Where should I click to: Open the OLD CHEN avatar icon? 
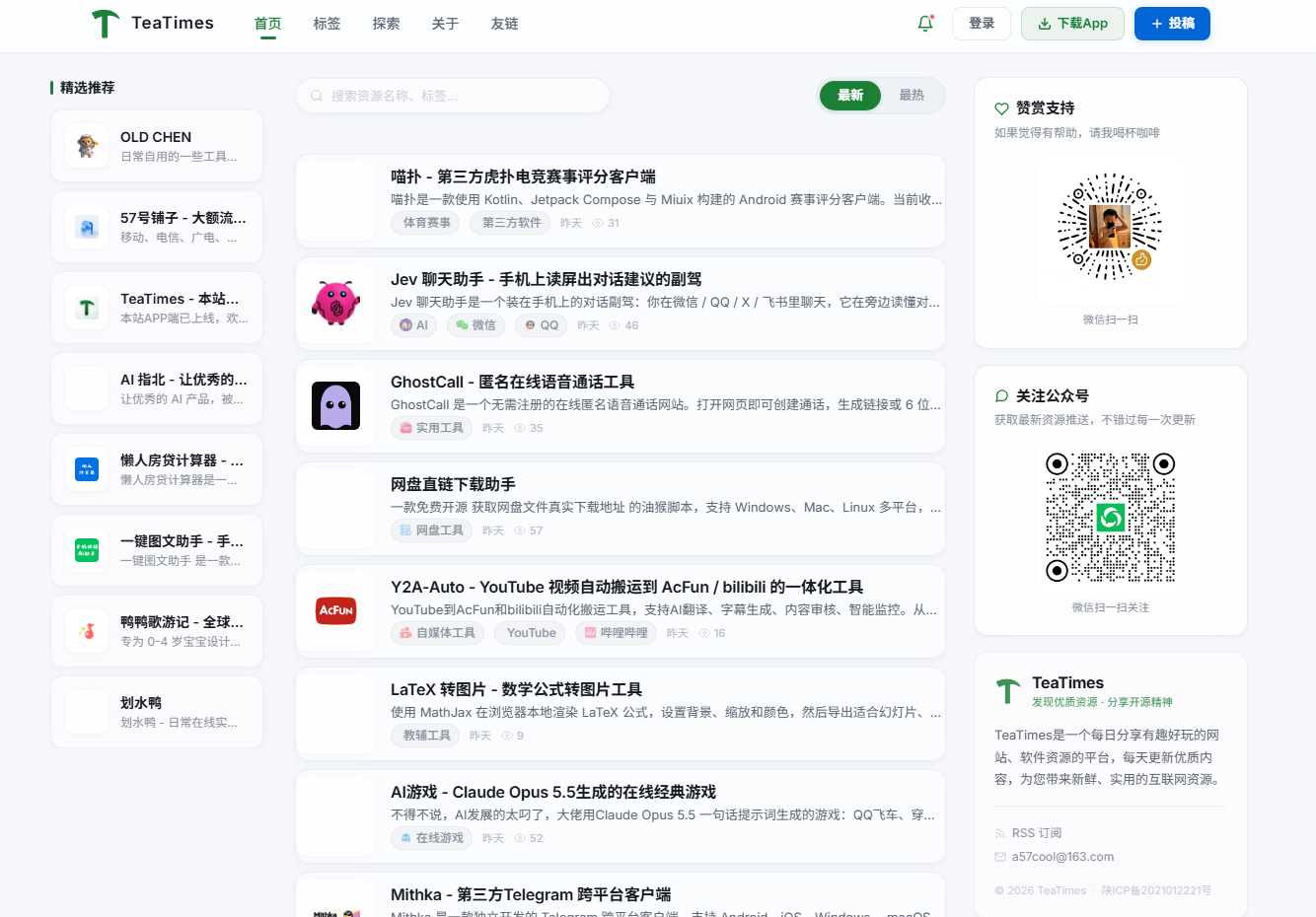tap(87, 146)
